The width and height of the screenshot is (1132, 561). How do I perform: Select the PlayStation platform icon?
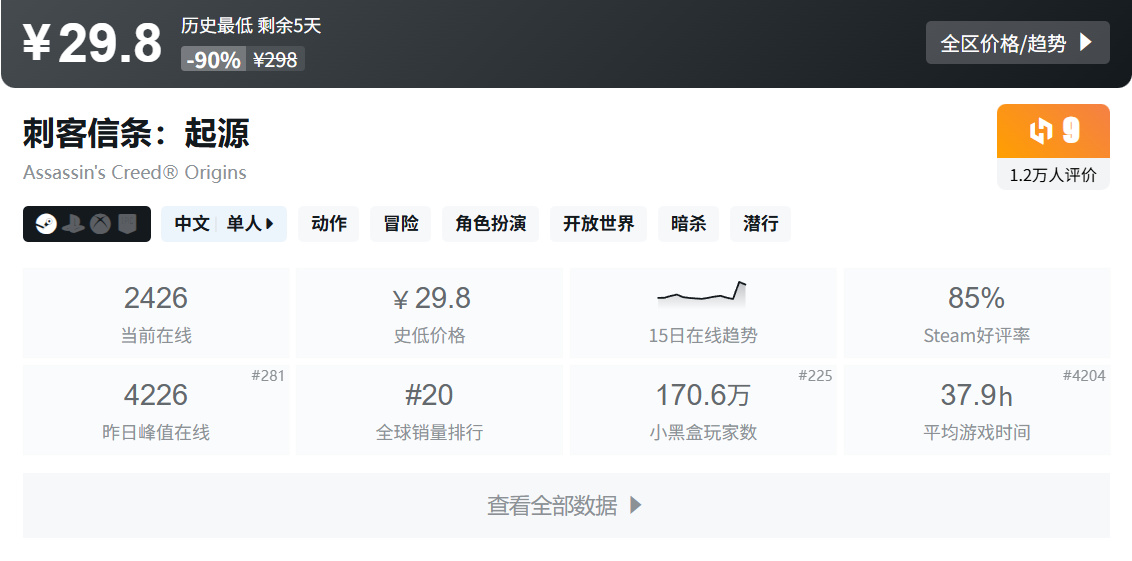pyautogui.click(x=73, y=225)
